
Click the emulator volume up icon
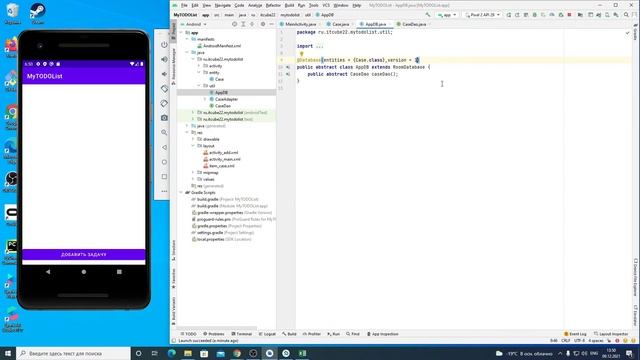pyautogui.click(x=164, y=59)
